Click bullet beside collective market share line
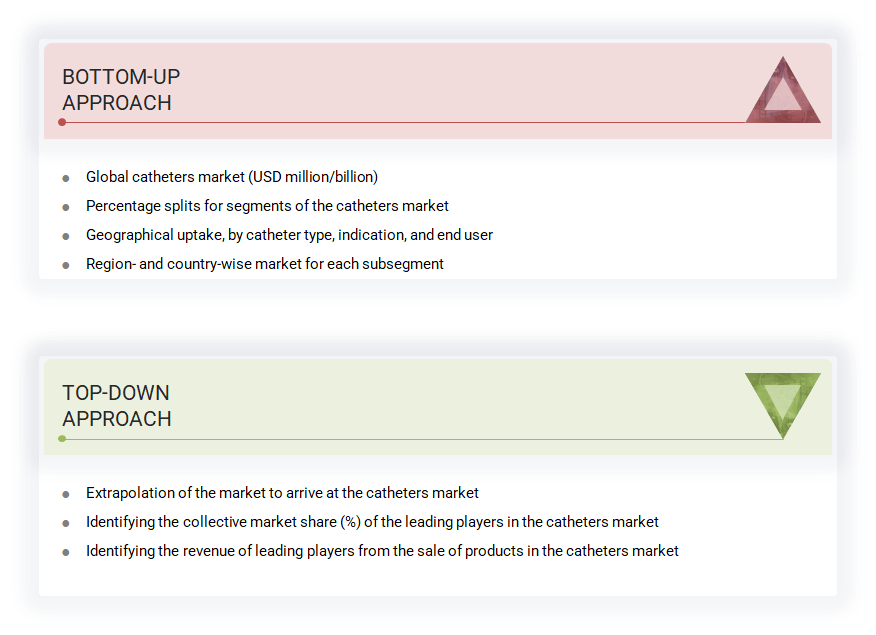The image size is (876, 635). (66, 523)
